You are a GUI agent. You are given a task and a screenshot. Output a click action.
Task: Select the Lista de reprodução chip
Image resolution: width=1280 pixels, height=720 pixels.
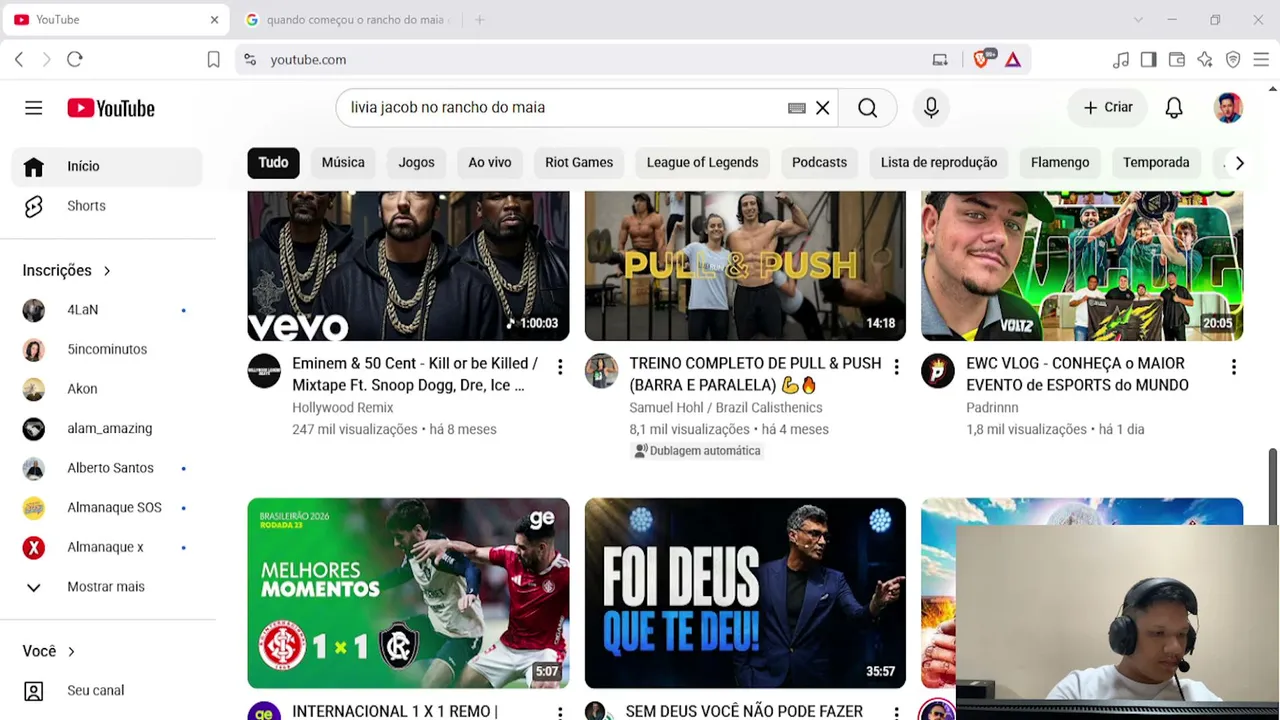tap(939, 162)
